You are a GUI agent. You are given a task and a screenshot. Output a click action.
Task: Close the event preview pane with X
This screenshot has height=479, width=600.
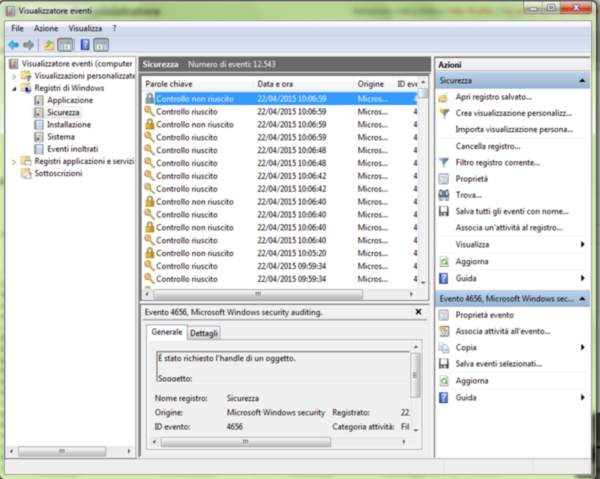pyautogui.click(x=419, y=312)
